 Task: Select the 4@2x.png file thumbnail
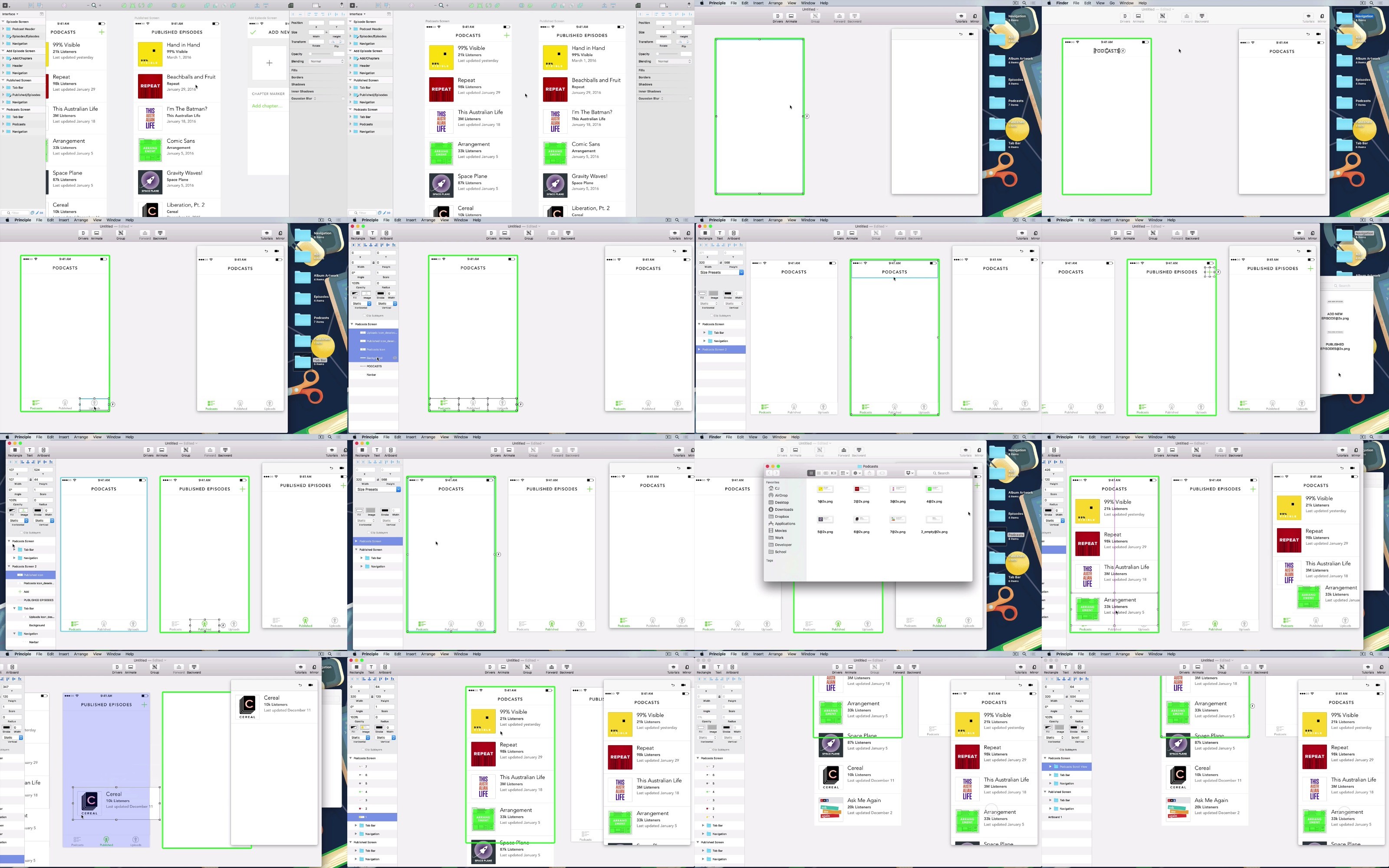coord(934,490)
